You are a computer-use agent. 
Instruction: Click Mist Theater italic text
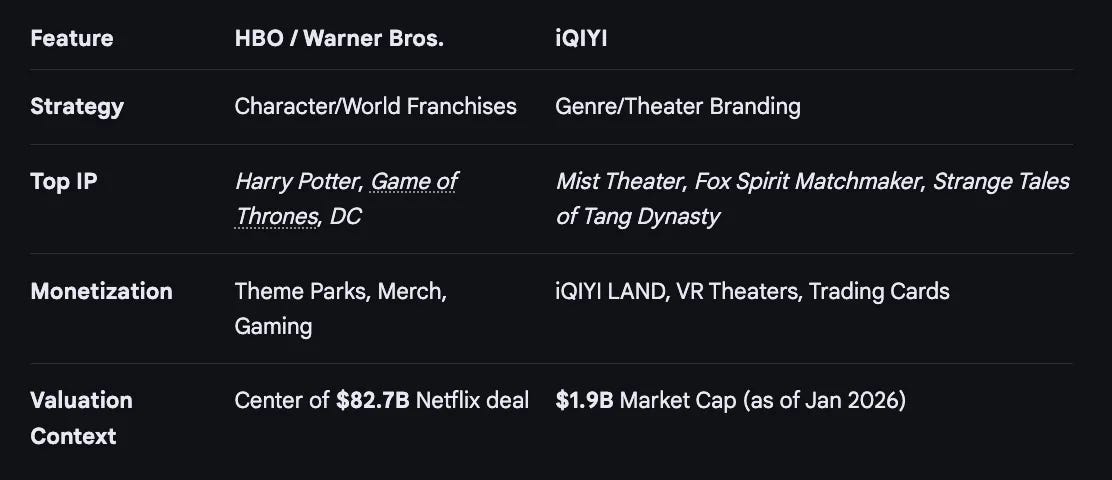(x=619, y=182)
